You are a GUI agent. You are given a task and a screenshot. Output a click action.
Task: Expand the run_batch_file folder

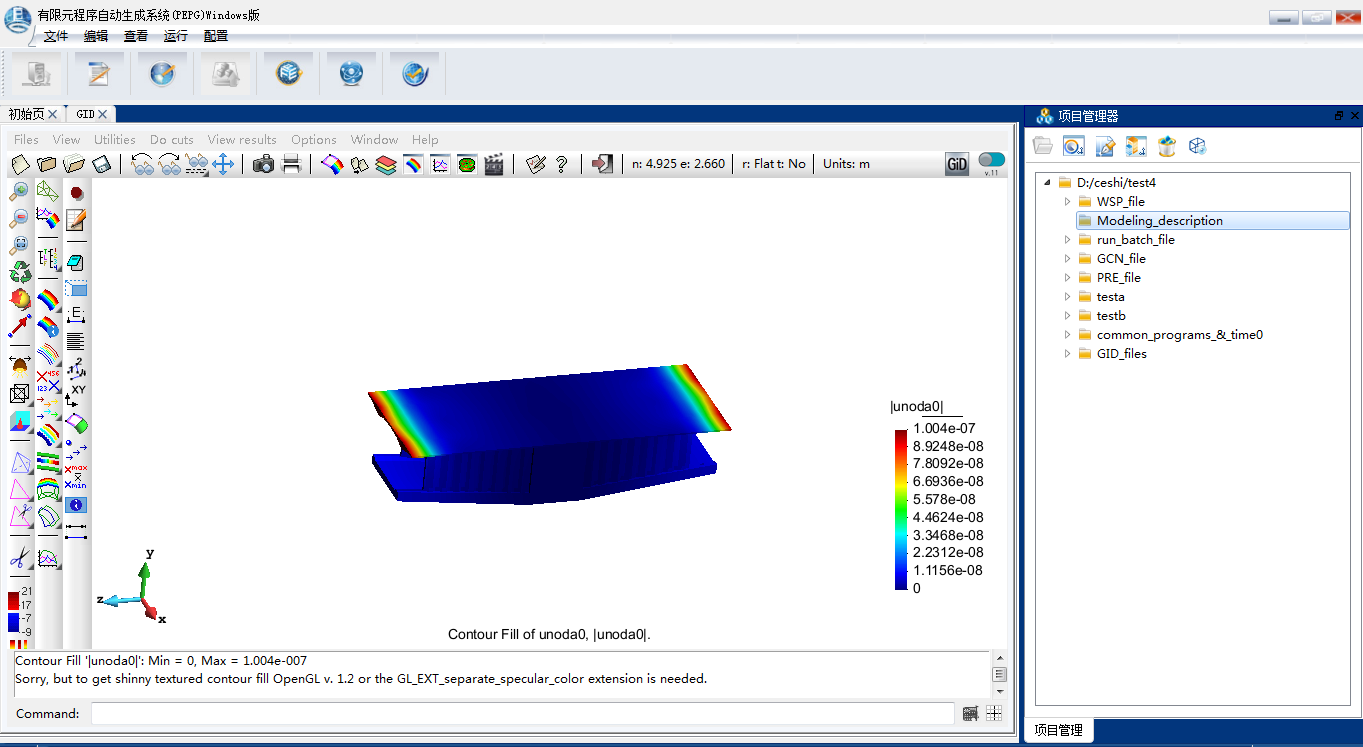[1067, 240]
